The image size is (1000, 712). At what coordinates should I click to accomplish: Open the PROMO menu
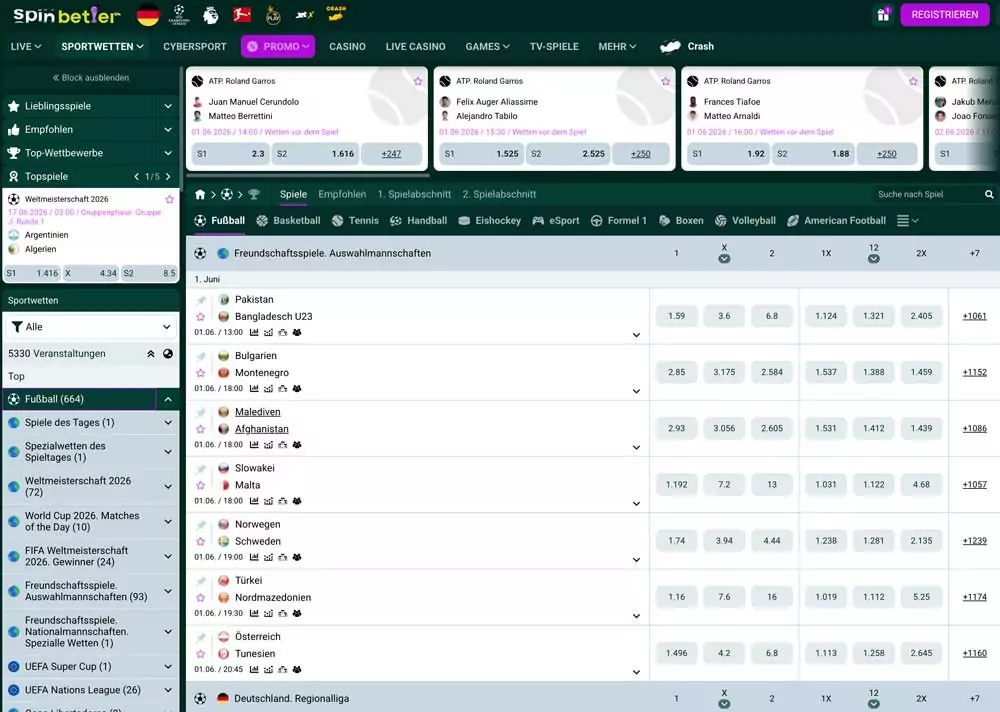pyautogui.click(x=277, y=47)
